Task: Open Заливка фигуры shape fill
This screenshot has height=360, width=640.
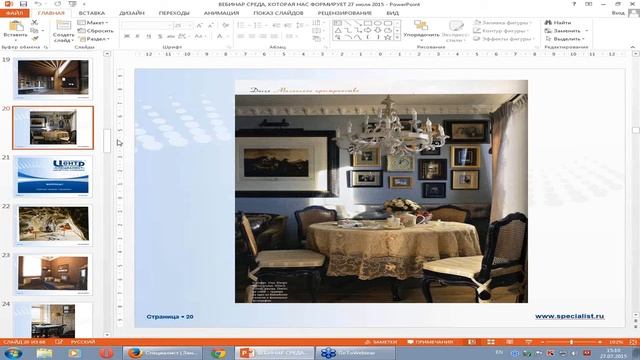Action: pyautogui.click(x=503, y=22)
